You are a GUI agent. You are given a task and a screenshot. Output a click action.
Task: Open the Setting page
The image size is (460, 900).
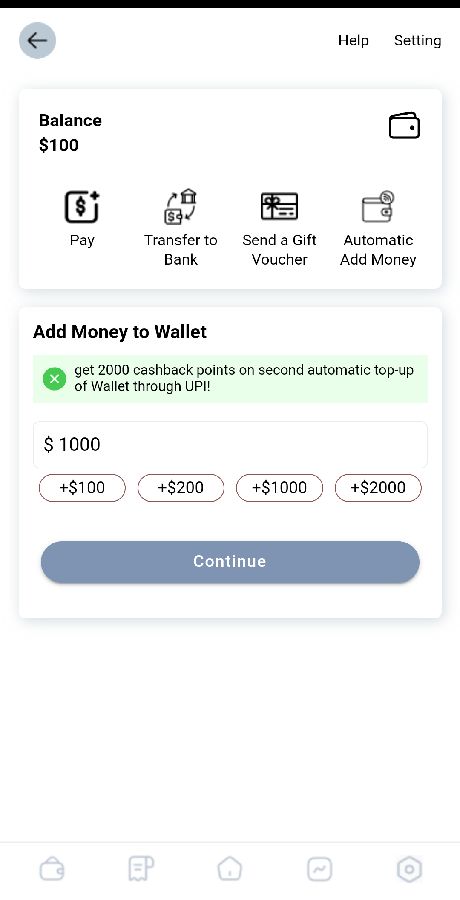click(x=417, y=41)
